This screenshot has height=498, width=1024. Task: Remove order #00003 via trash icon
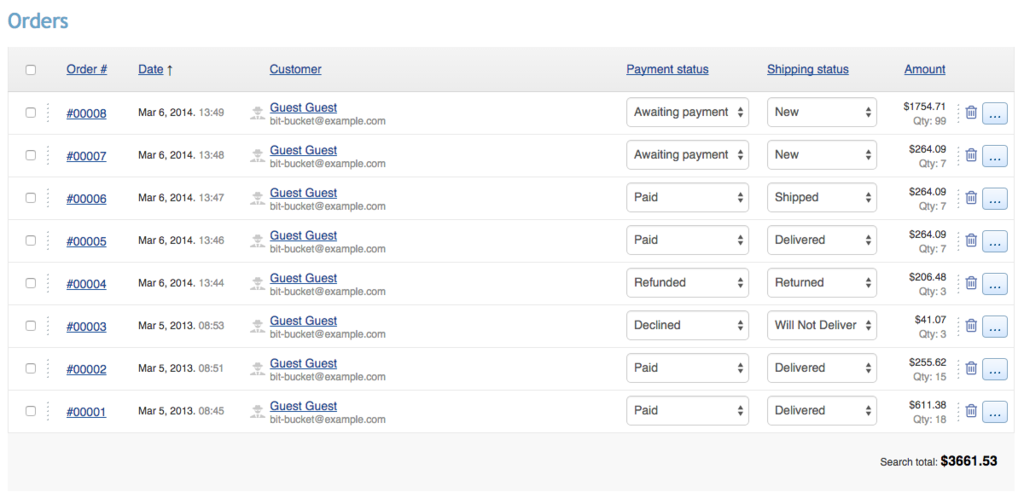pyautogui.click(x=971, y=326)
